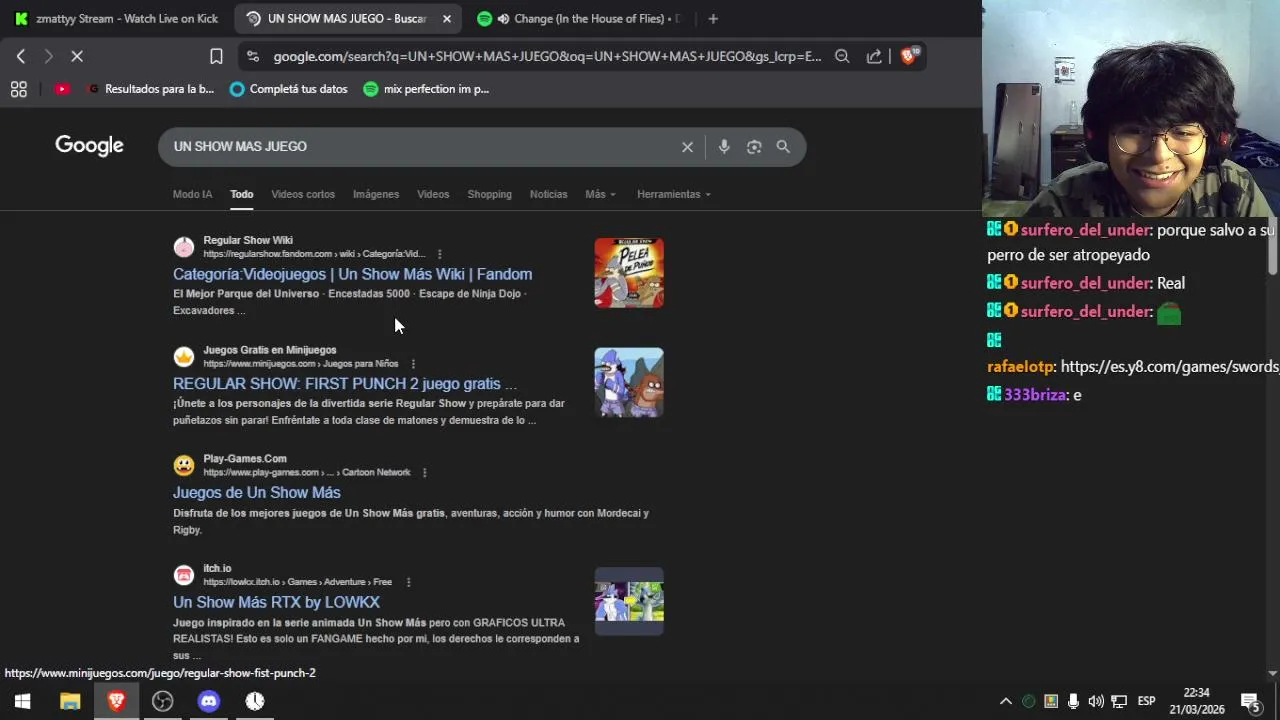Click Mordecai and Rigby Minijuegos thumbnail

[629, 382]
